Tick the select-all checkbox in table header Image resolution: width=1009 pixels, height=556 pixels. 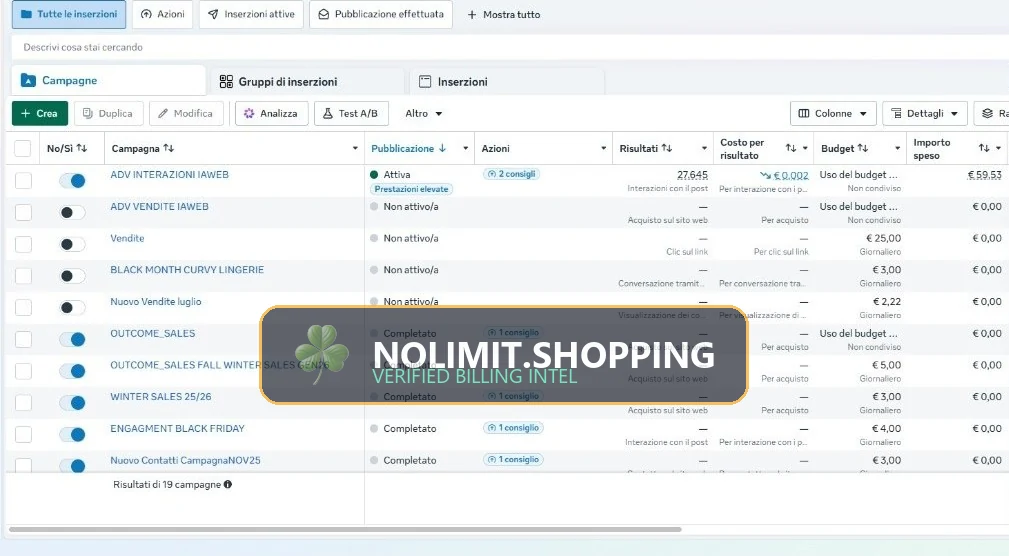click(23, 149)
